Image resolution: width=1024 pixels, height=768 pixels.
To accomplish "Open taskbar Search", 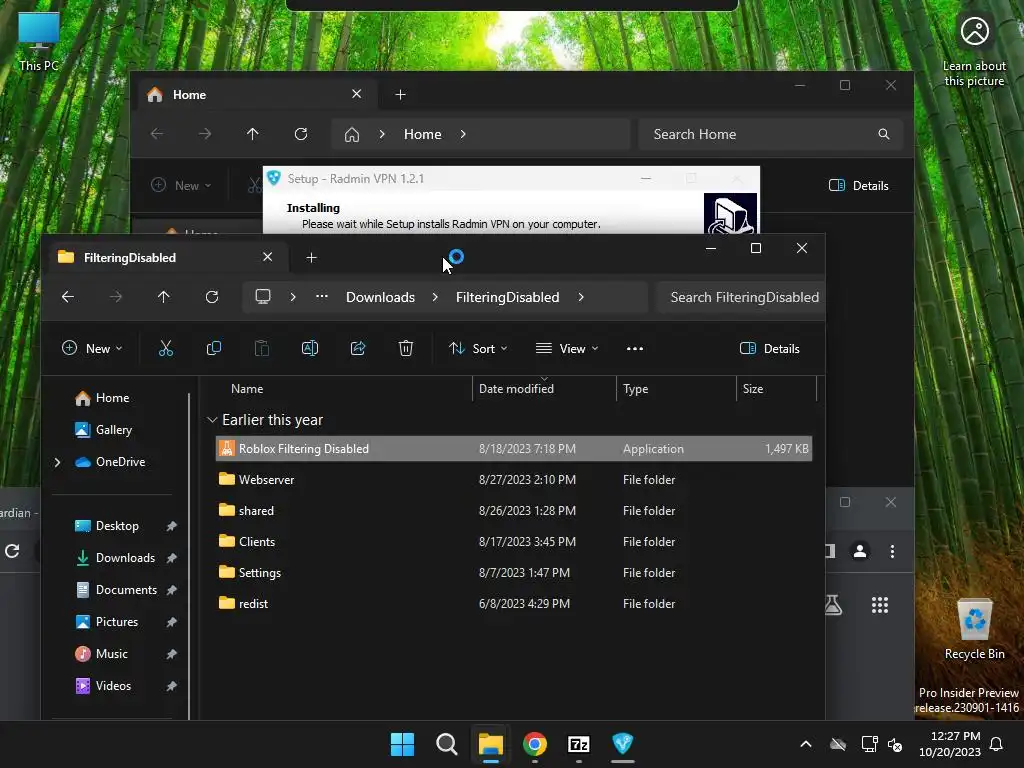I will 447,744.
